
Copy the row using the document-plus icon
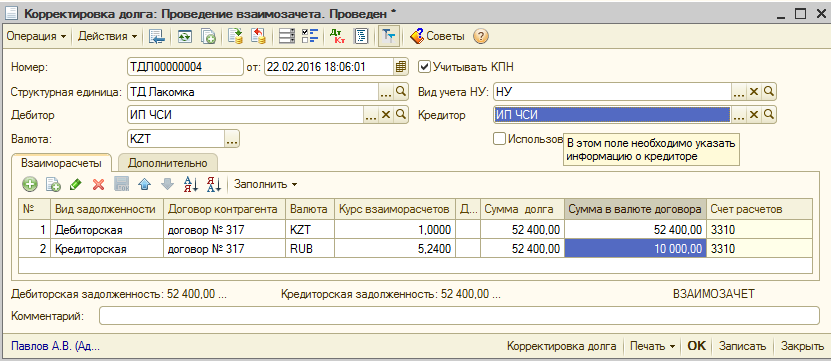tap(53, 184)
